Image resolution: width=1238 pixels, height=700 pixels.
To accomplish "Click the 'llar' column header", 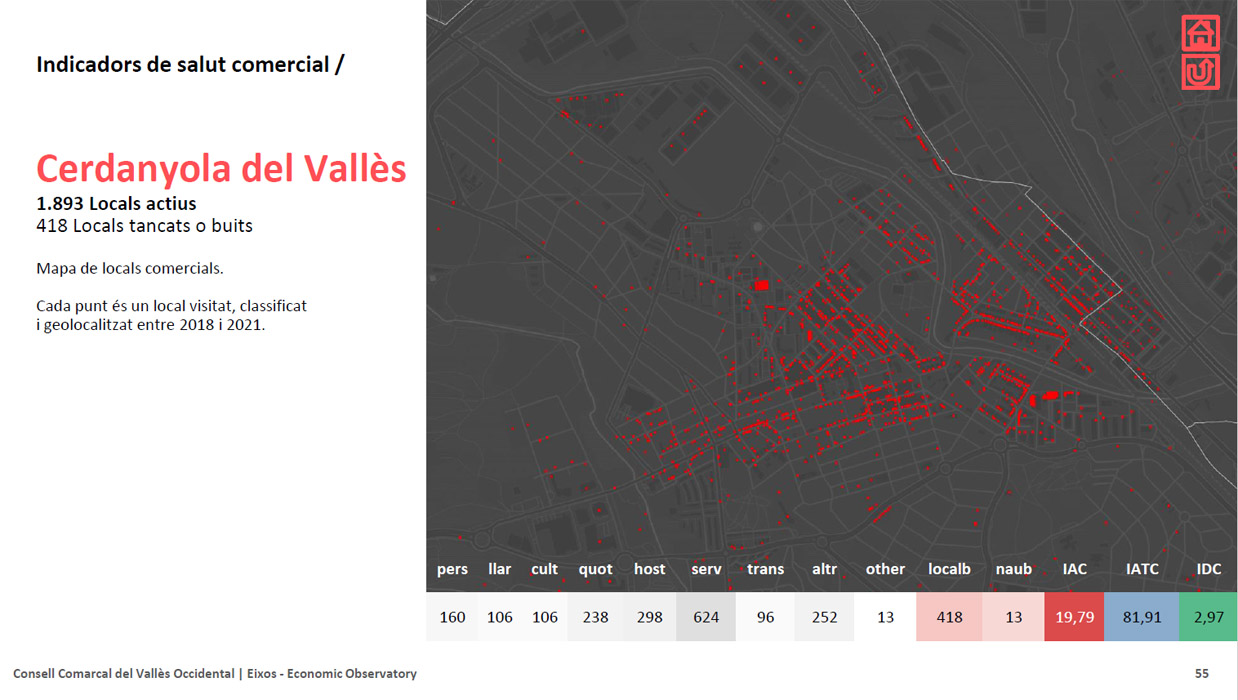I will coord(500,569).
